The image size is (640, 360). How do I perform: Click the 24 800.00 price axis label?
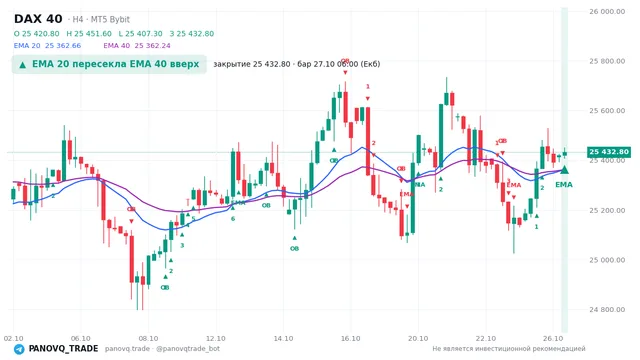(x=607, y=309)
